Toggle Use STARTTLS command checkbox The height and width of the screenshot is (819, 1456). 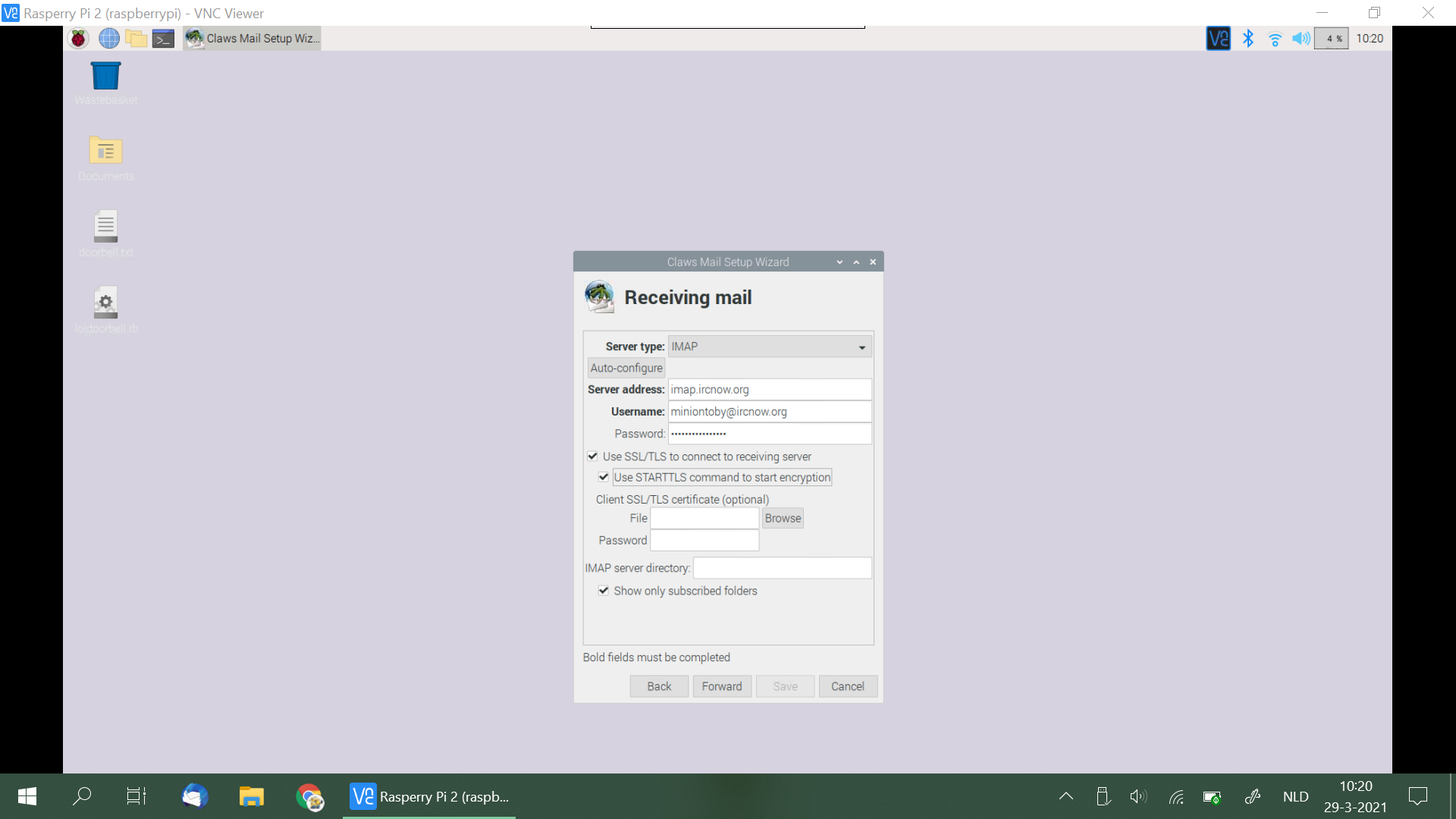coord(604,477)
